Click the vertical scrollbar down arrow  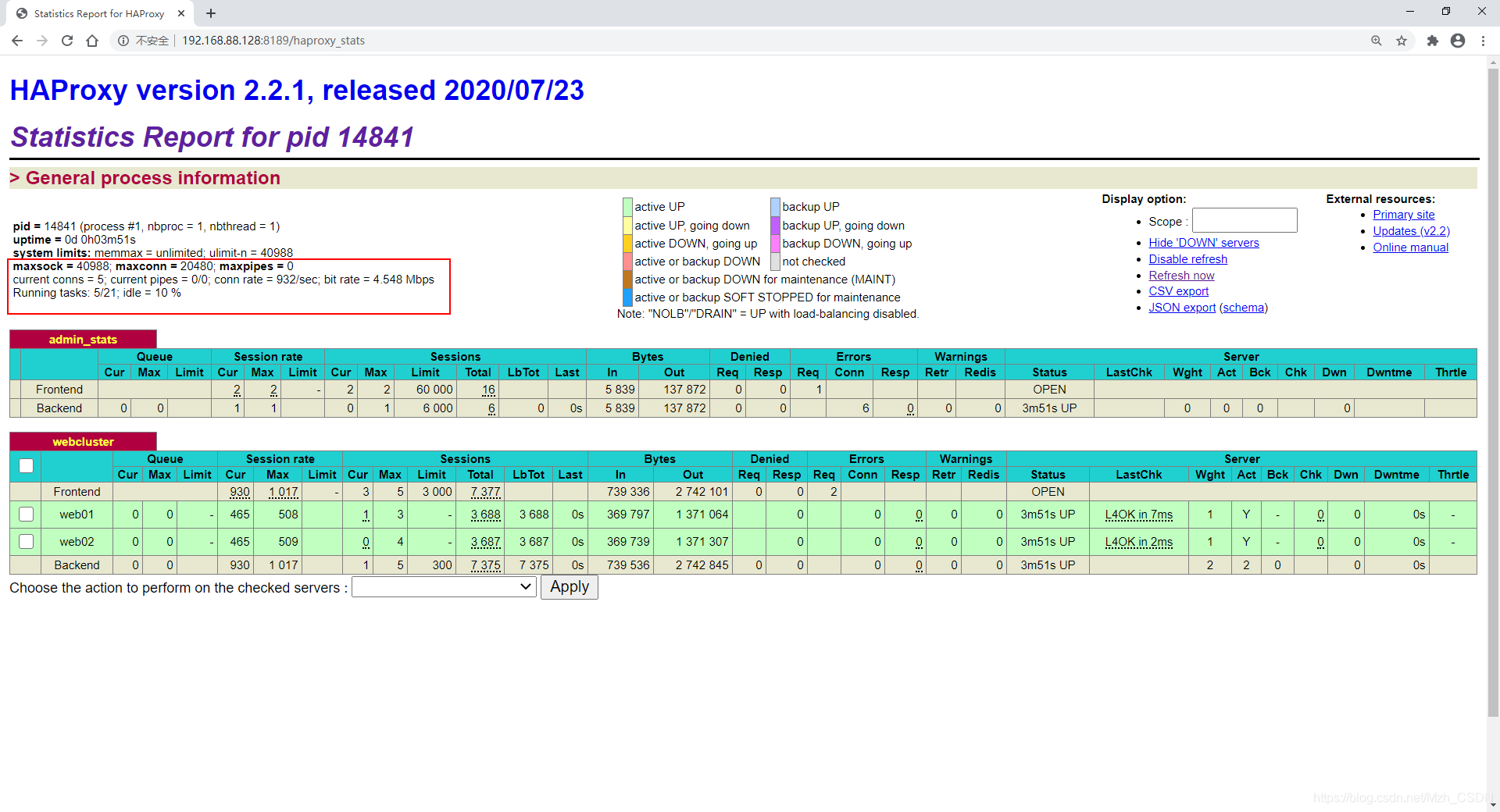point(1493,805)
